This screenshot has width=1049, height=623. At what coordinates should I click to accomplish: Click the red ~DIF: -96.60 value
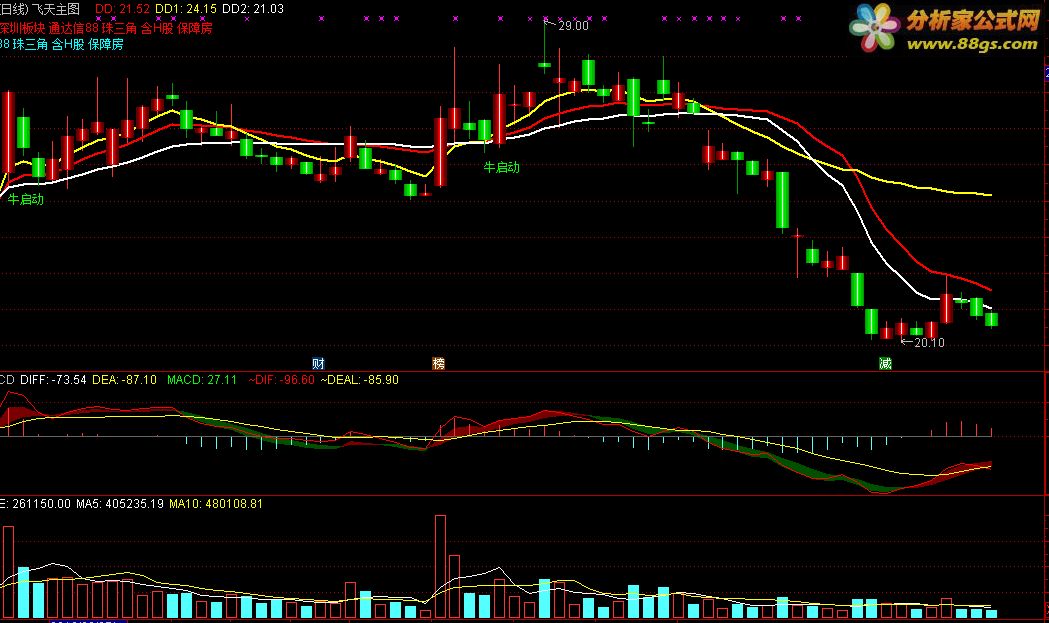[x=281, y=379]
